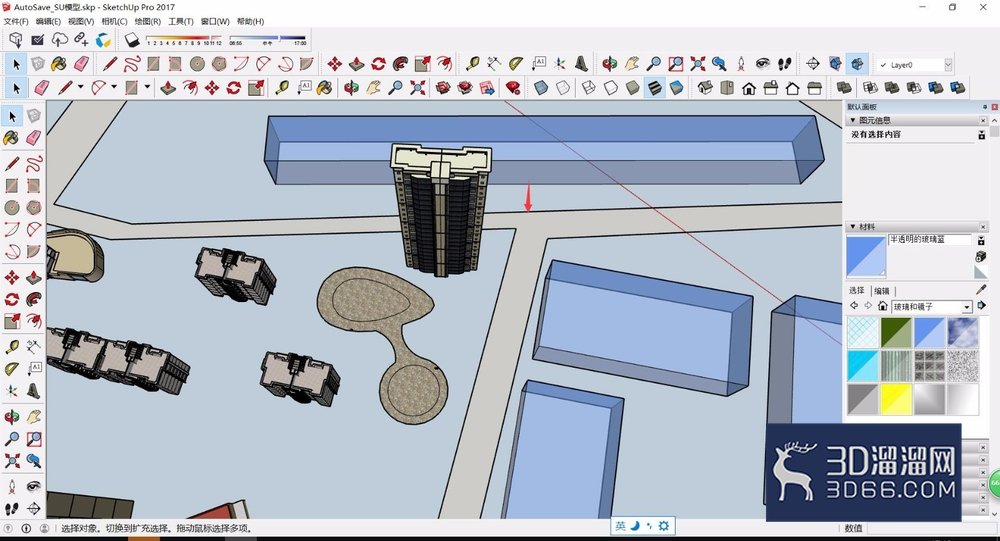This screenshot has width=1000, height=541.
Task: Collapse the 图元信息 panel
Action: click(853, 120)
